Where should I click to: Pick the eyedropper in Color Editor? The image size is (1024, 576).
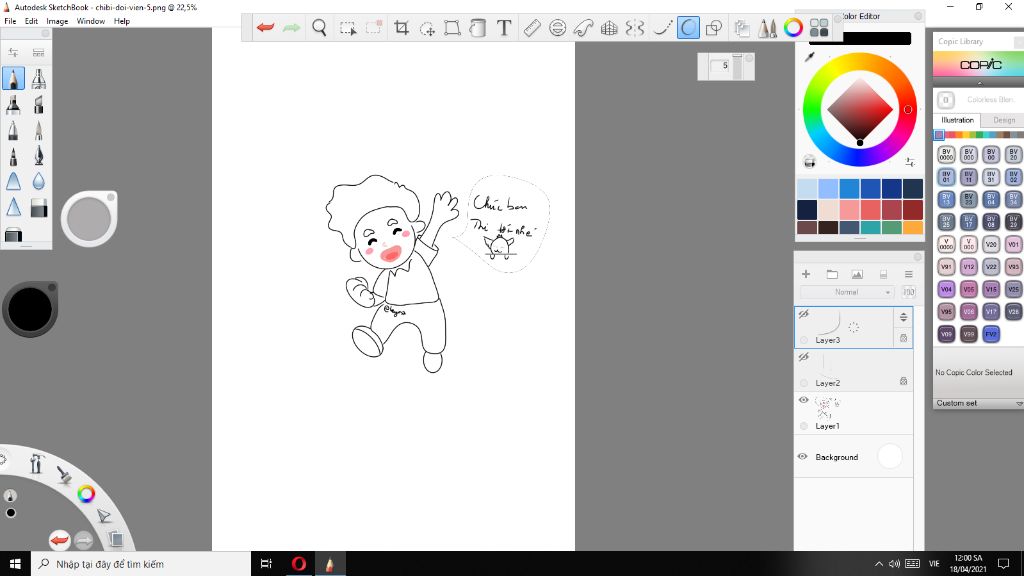point(810,57)
